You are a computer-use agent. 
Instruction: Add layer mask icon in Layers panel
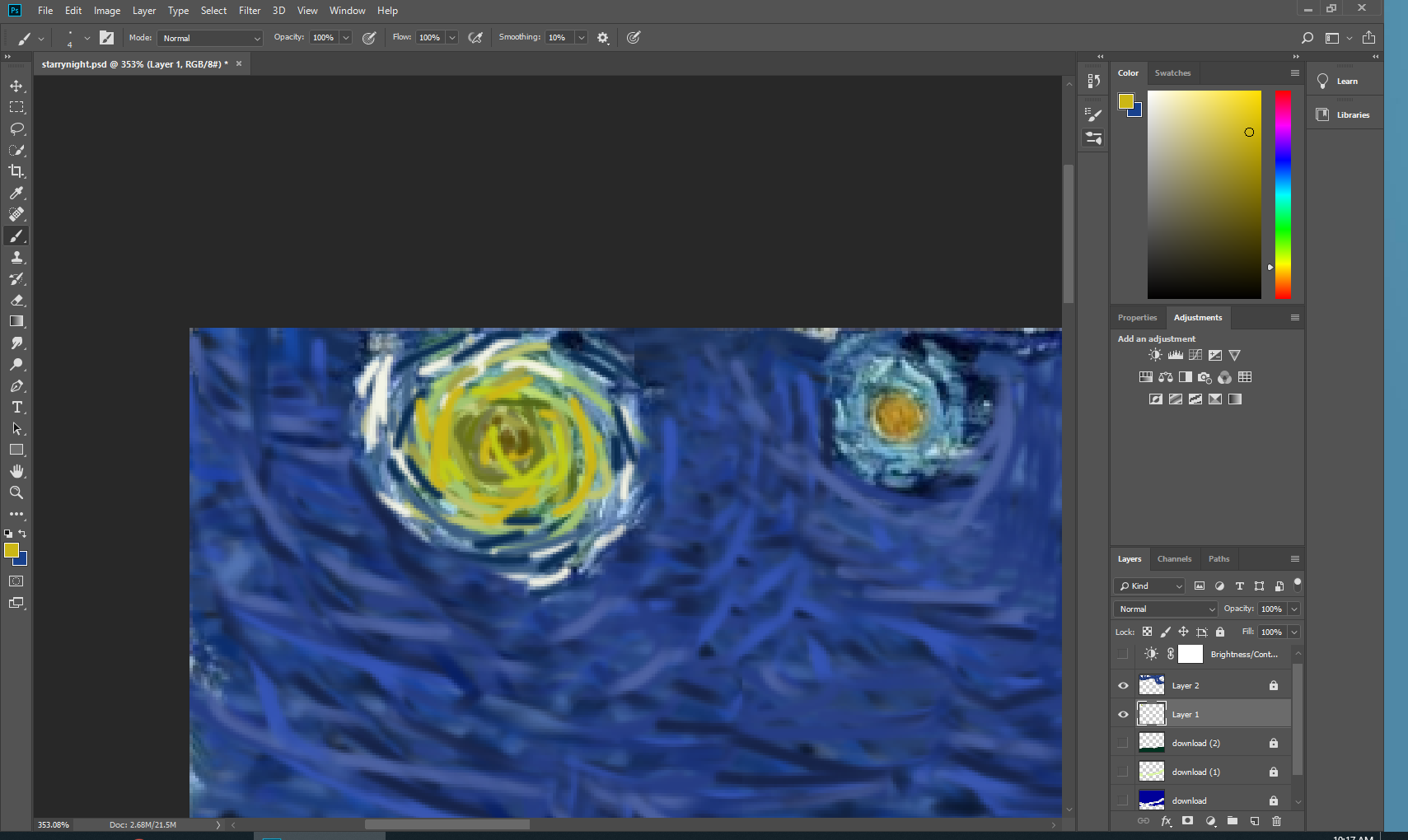(1187, 821)
